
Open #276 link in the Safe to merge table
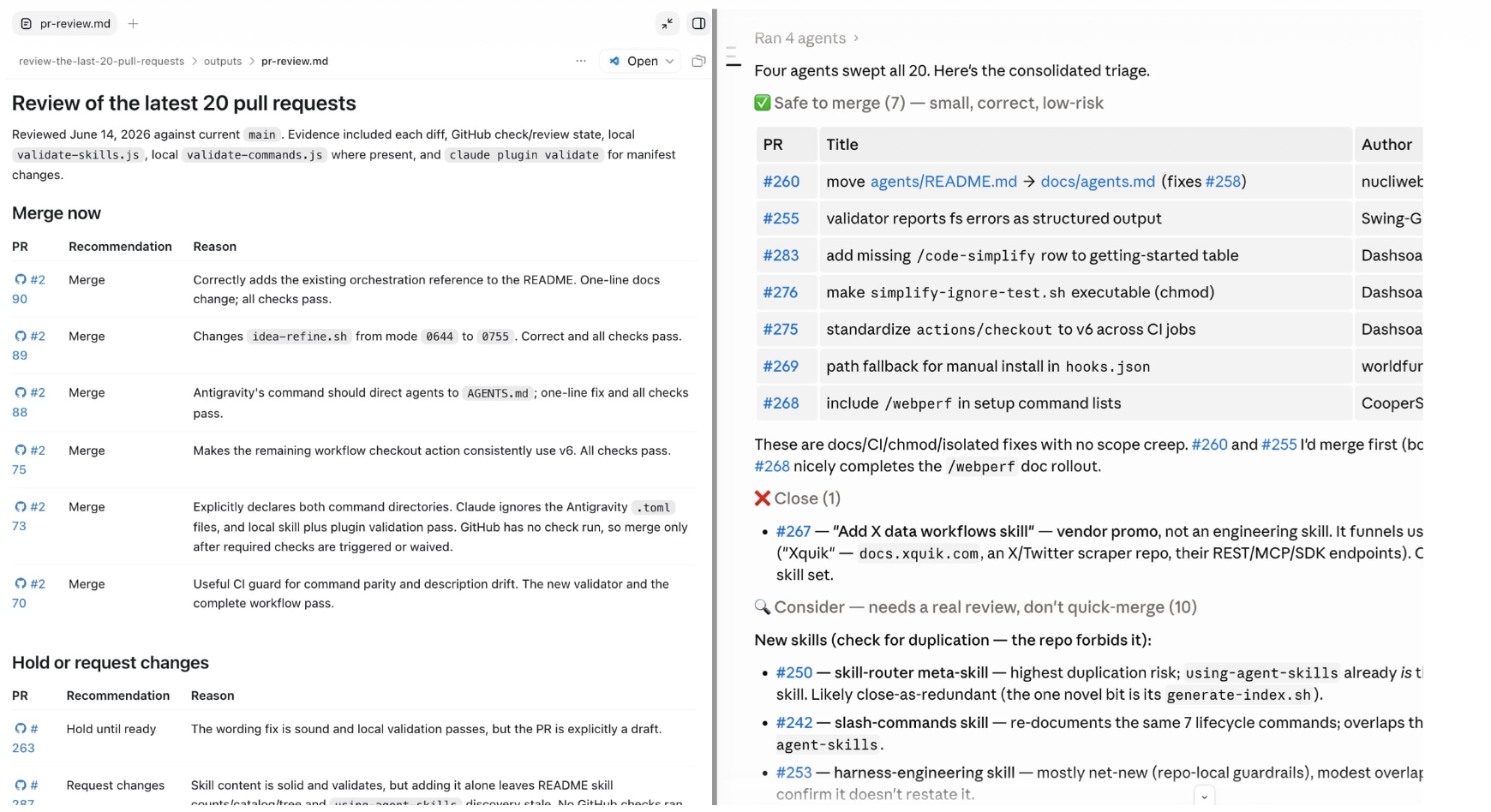781,292
